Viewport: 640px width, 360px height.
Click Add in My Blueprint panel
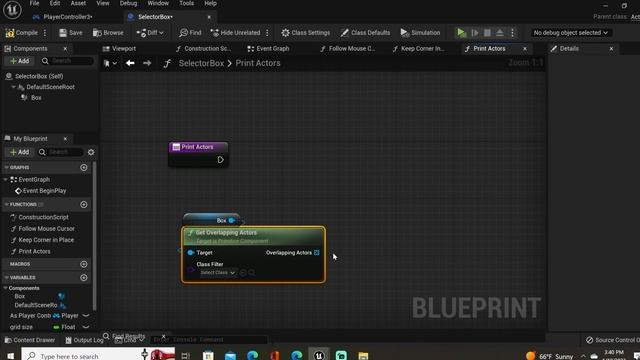click(x=20, y=152)
